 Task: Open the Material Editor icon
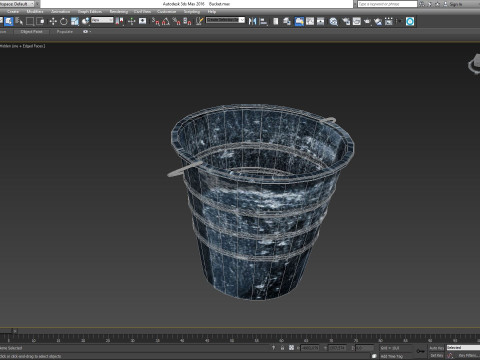(333, 21)
